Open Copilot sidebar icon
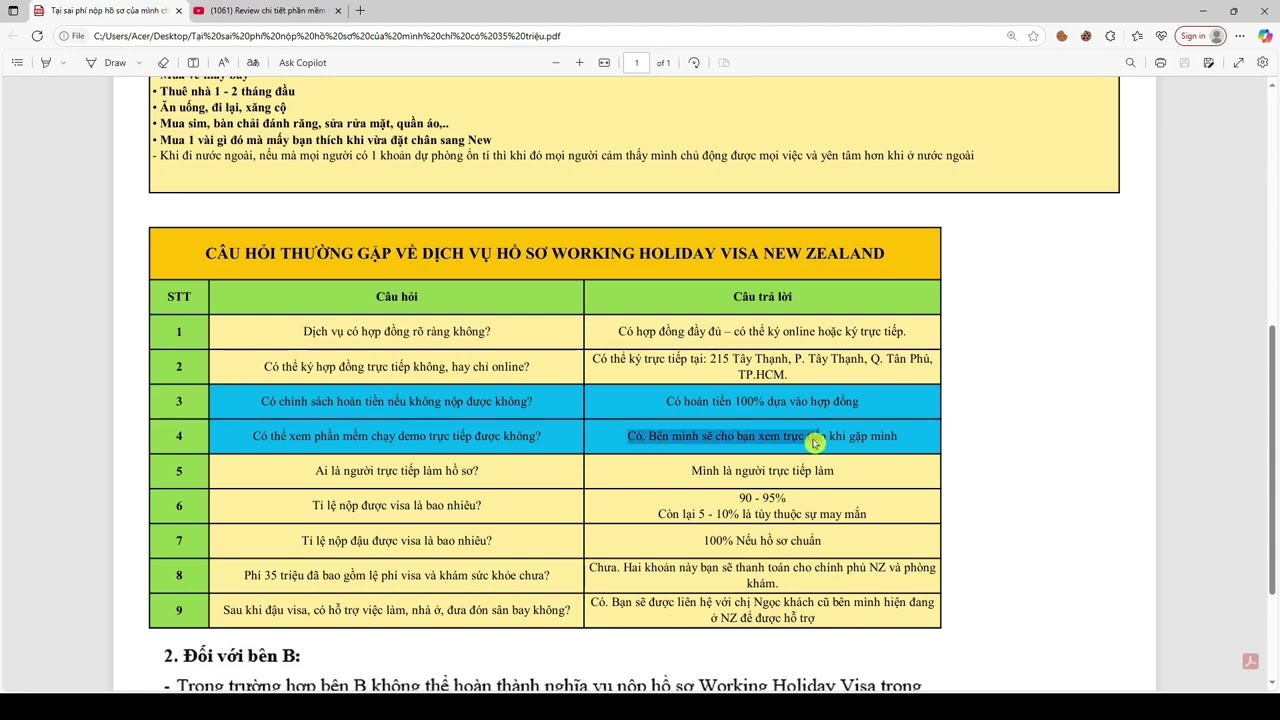 (1265, 36)
